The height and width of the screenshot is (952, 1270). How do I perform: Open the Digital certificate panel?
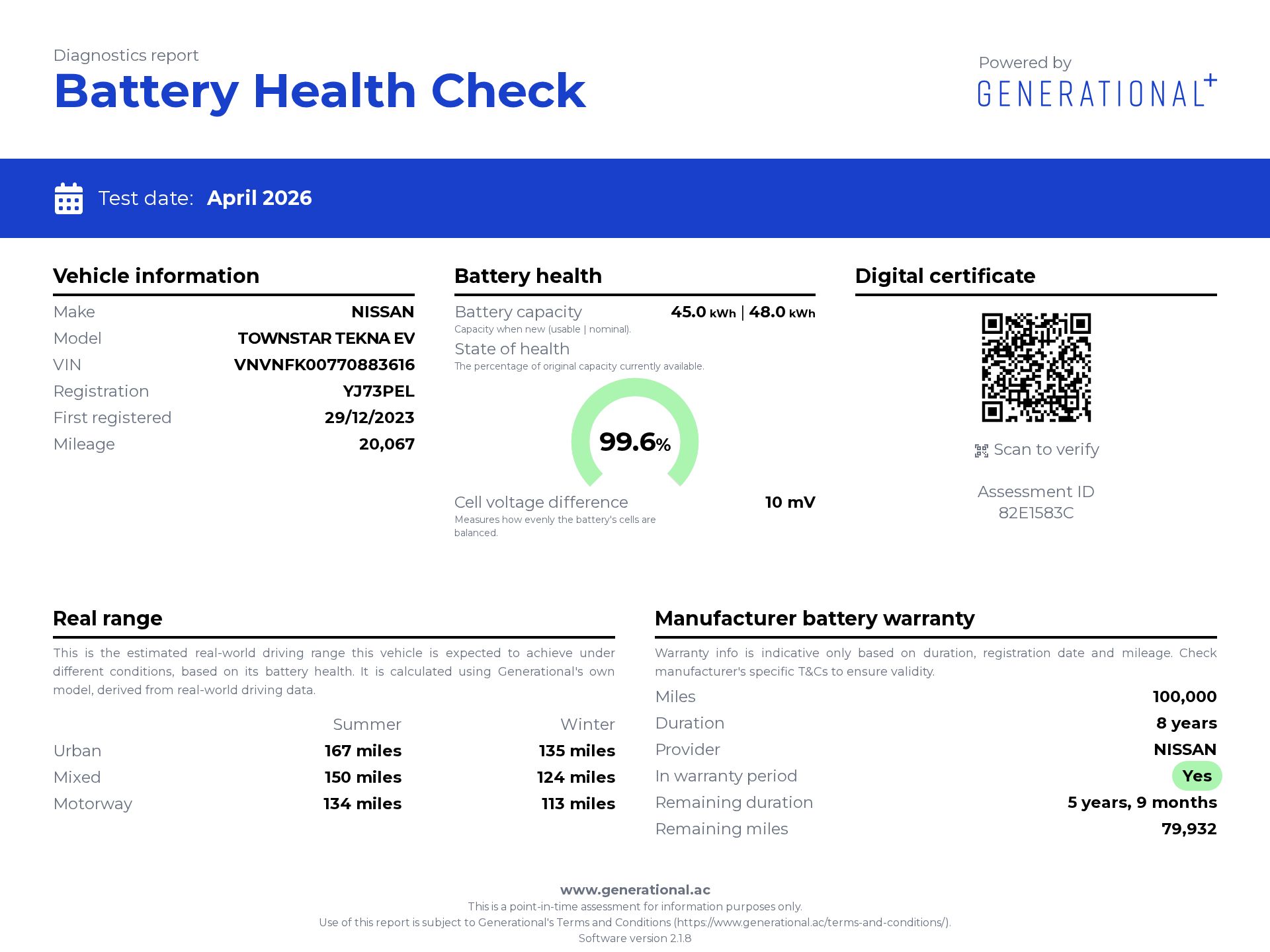point(945,276)
